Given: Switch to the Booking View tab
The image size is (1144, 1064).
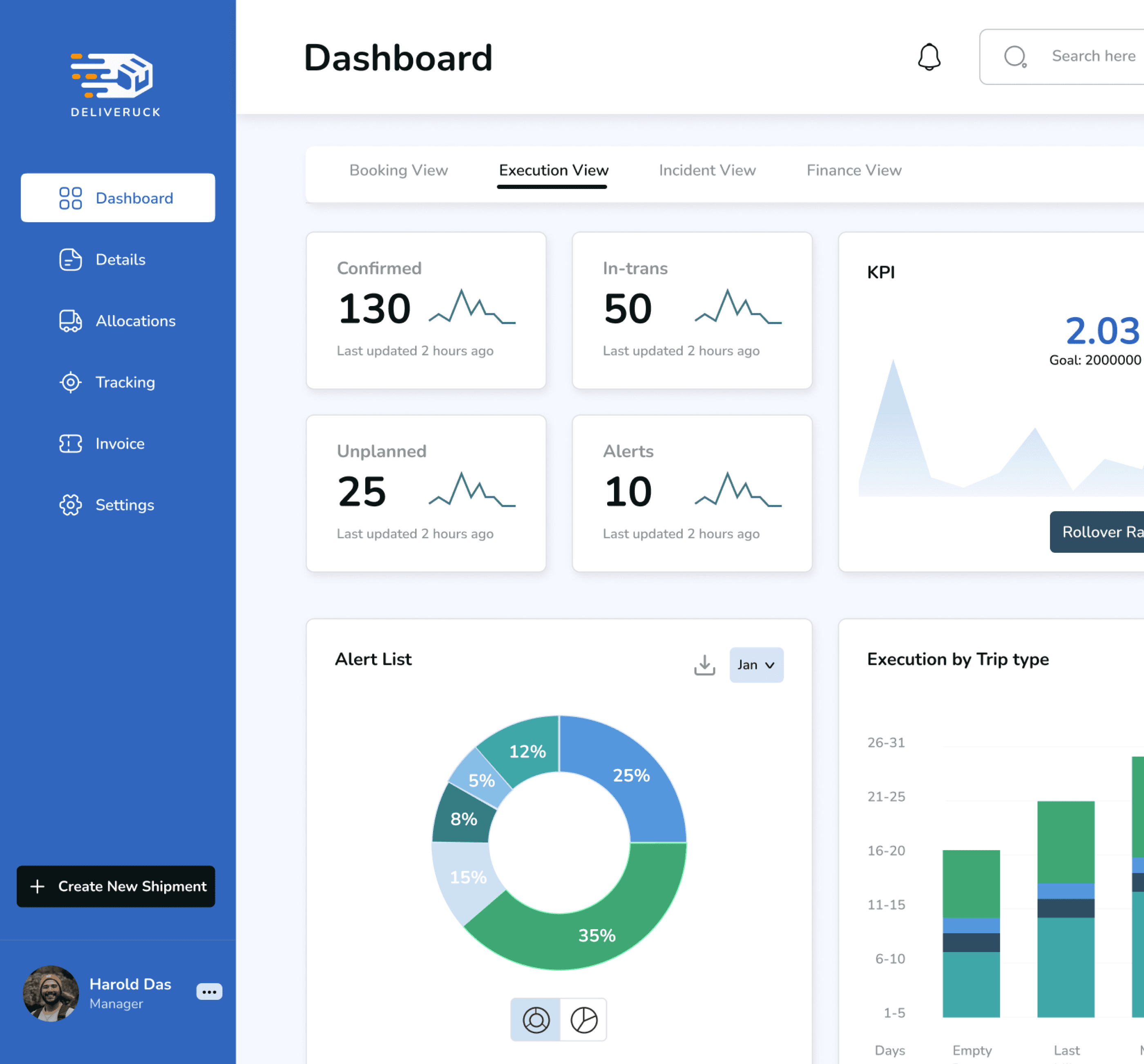Looking at the screenshot, I should 398,170.
